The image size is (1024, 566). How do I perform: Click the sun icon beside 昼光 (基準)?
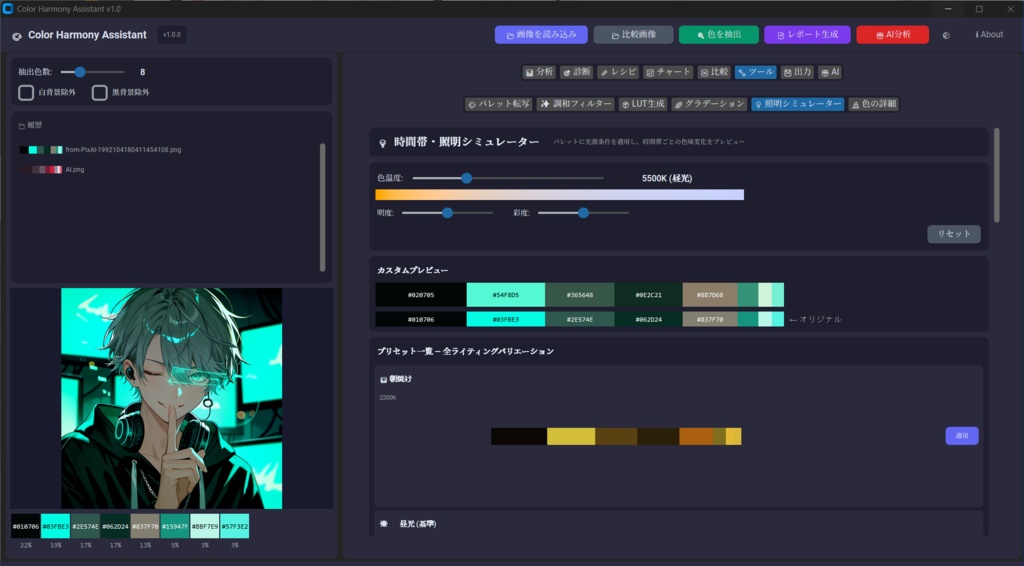coord(383,524)
